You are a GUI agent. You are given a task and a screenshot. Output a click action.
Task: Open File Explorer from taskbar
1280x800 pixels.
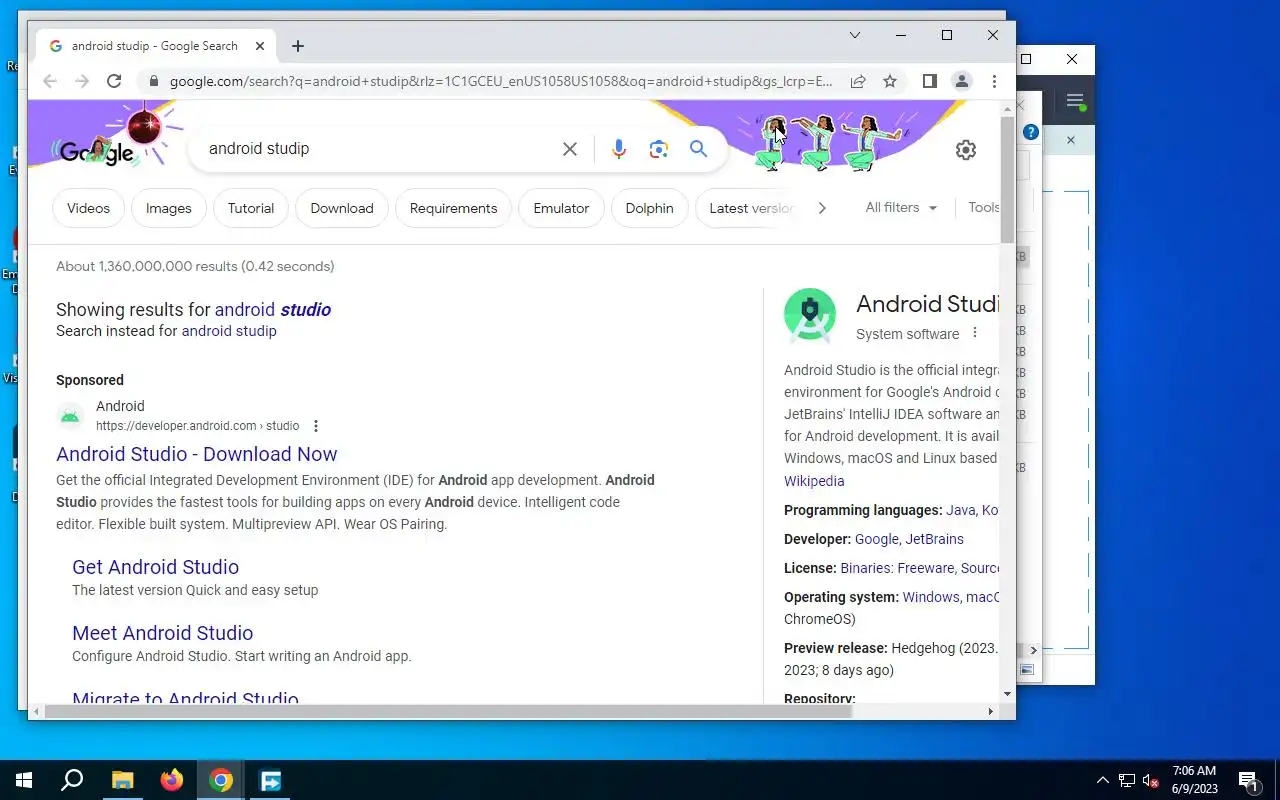(x=122, y=780)
